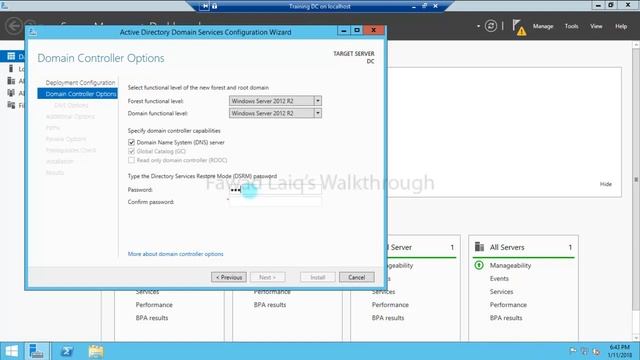The width and height of the screenshot is (640, 360).
Task: Select the Dashboard icon in the Server Manager sidebar
Action: pyautogui.click(x=11, y=56)
